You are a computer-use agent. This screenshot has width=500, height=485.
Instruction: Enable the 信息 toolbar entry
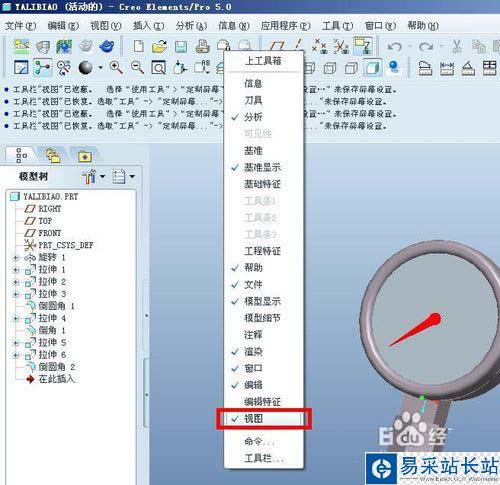point(264,83)
